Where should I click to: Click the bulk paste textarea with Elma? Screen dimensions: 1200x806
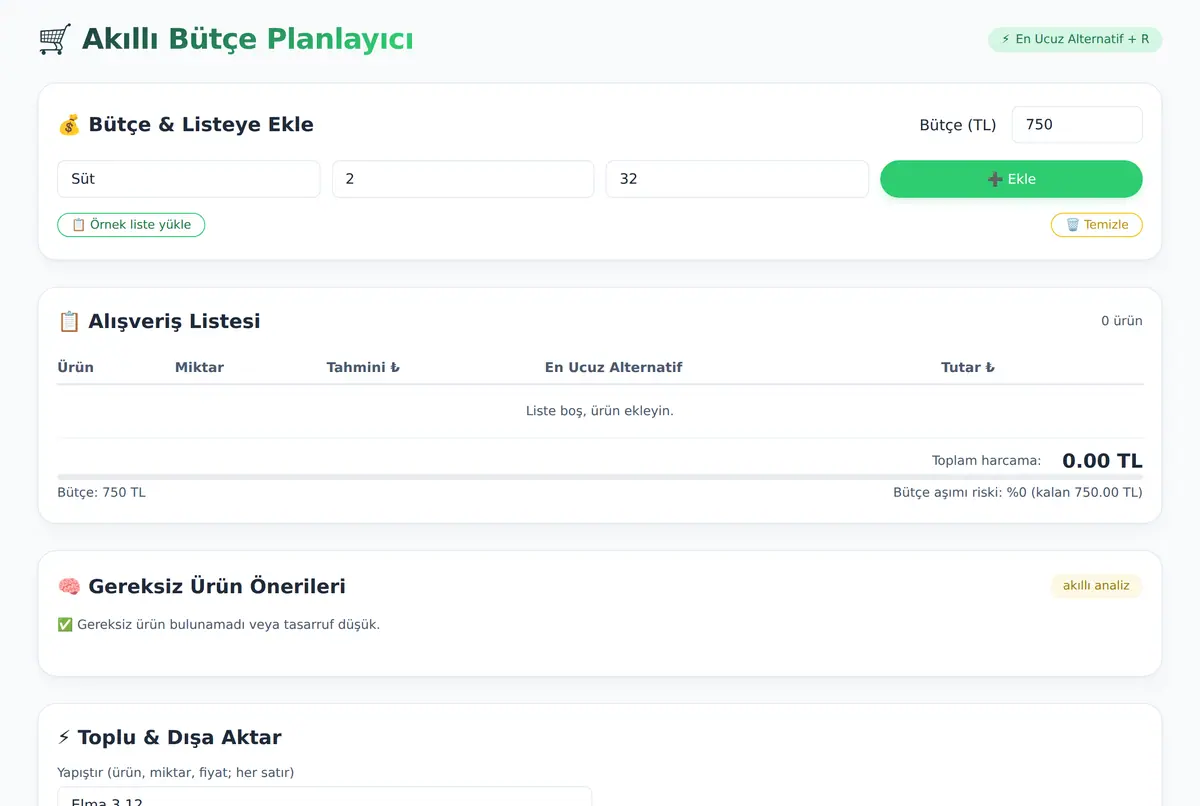point(325,796)
